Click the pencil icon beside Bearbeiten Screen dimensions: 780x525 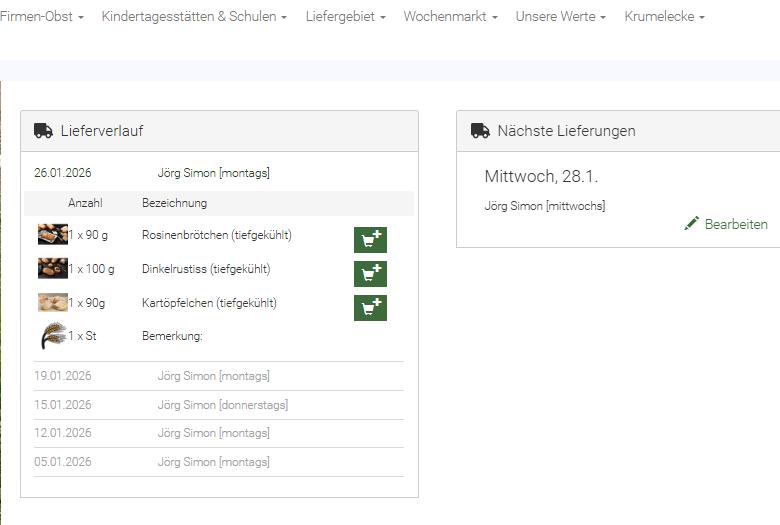(x=692, y=223)
